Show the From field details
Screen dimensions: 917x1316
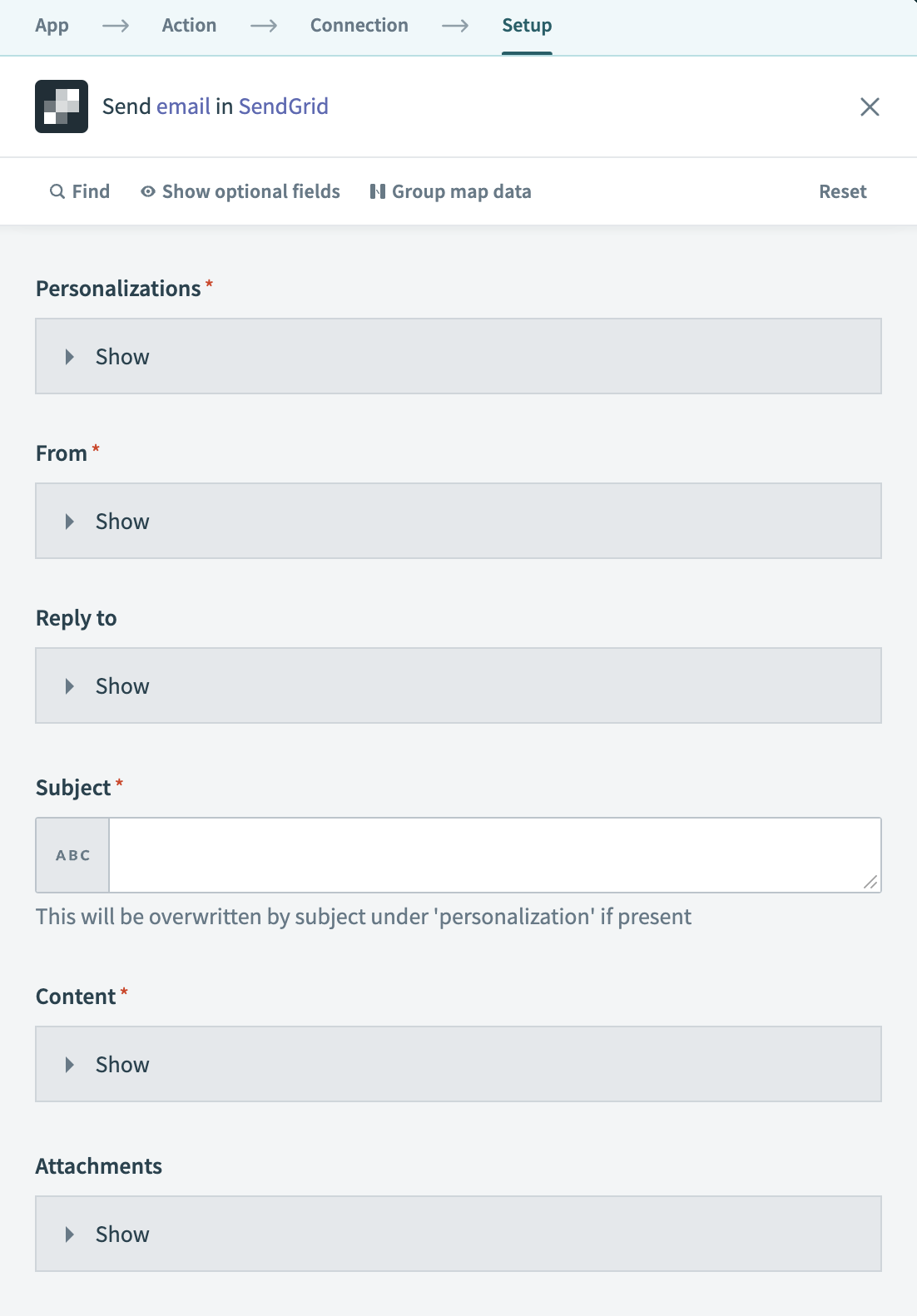point(121,521)
